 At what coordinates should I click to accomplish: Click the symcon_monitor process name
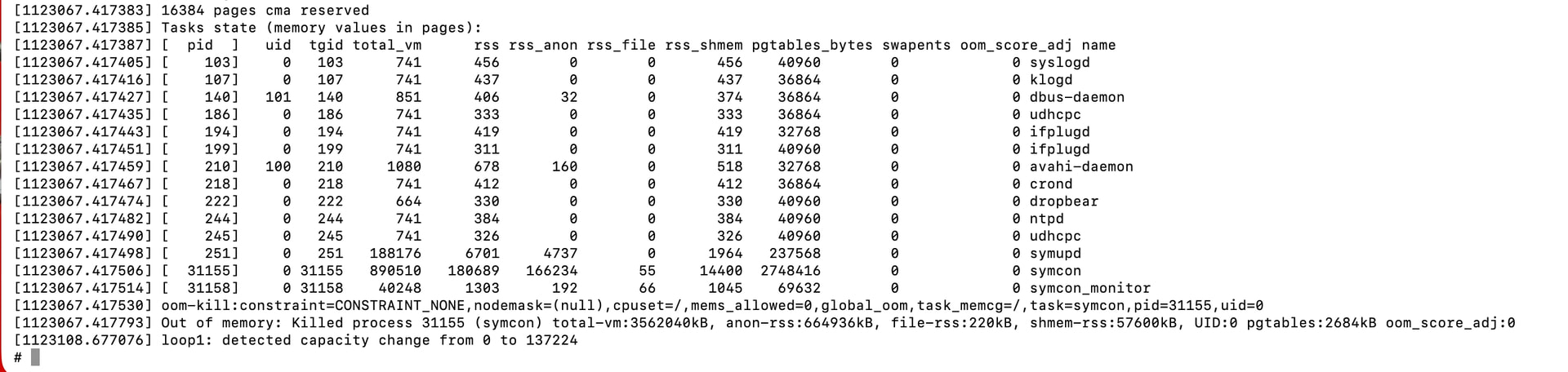tap(1089, 288)
